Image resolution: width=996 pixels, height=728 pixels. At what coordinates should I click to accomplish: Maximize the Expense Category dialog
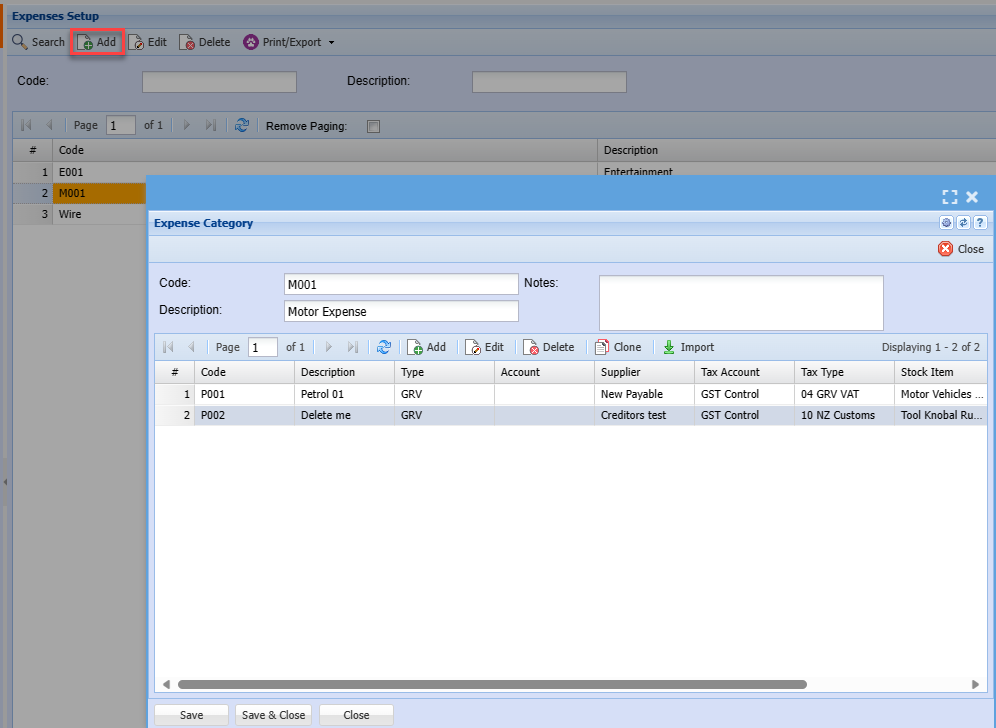pos(950,197)
